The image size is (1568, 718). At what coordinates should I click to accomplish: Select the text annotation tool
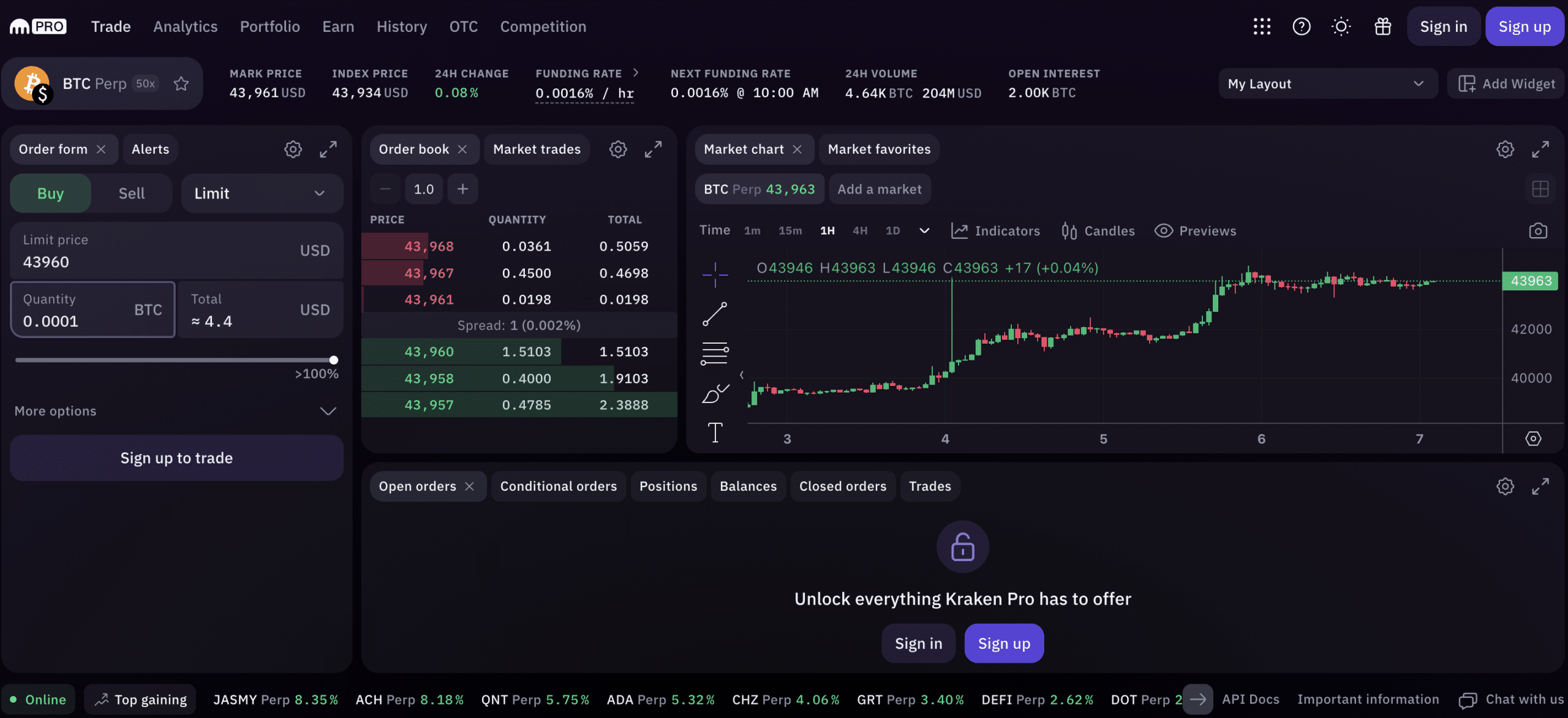(x=715, y=433)
